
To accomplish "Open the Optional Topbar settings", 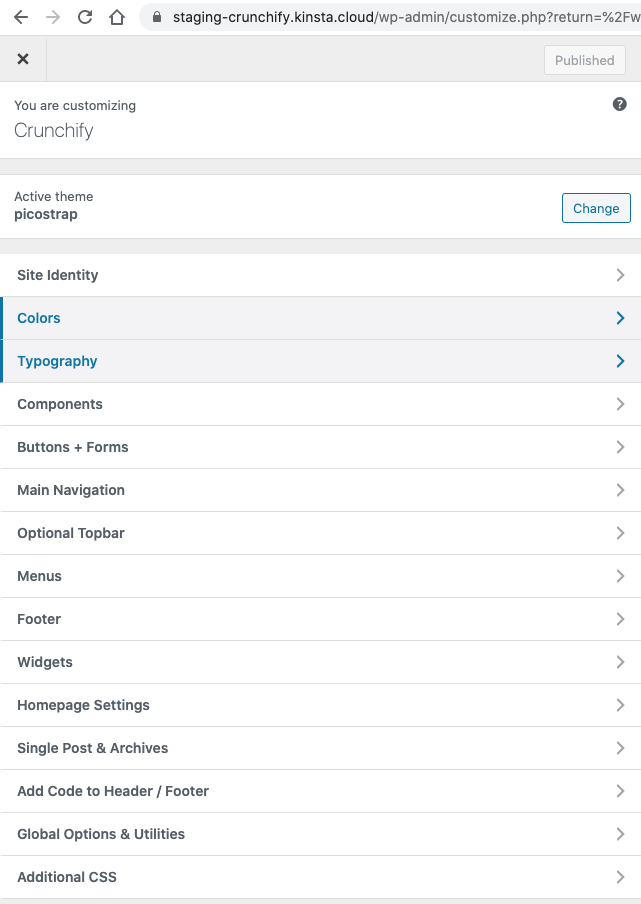I will tap(320, 533).
